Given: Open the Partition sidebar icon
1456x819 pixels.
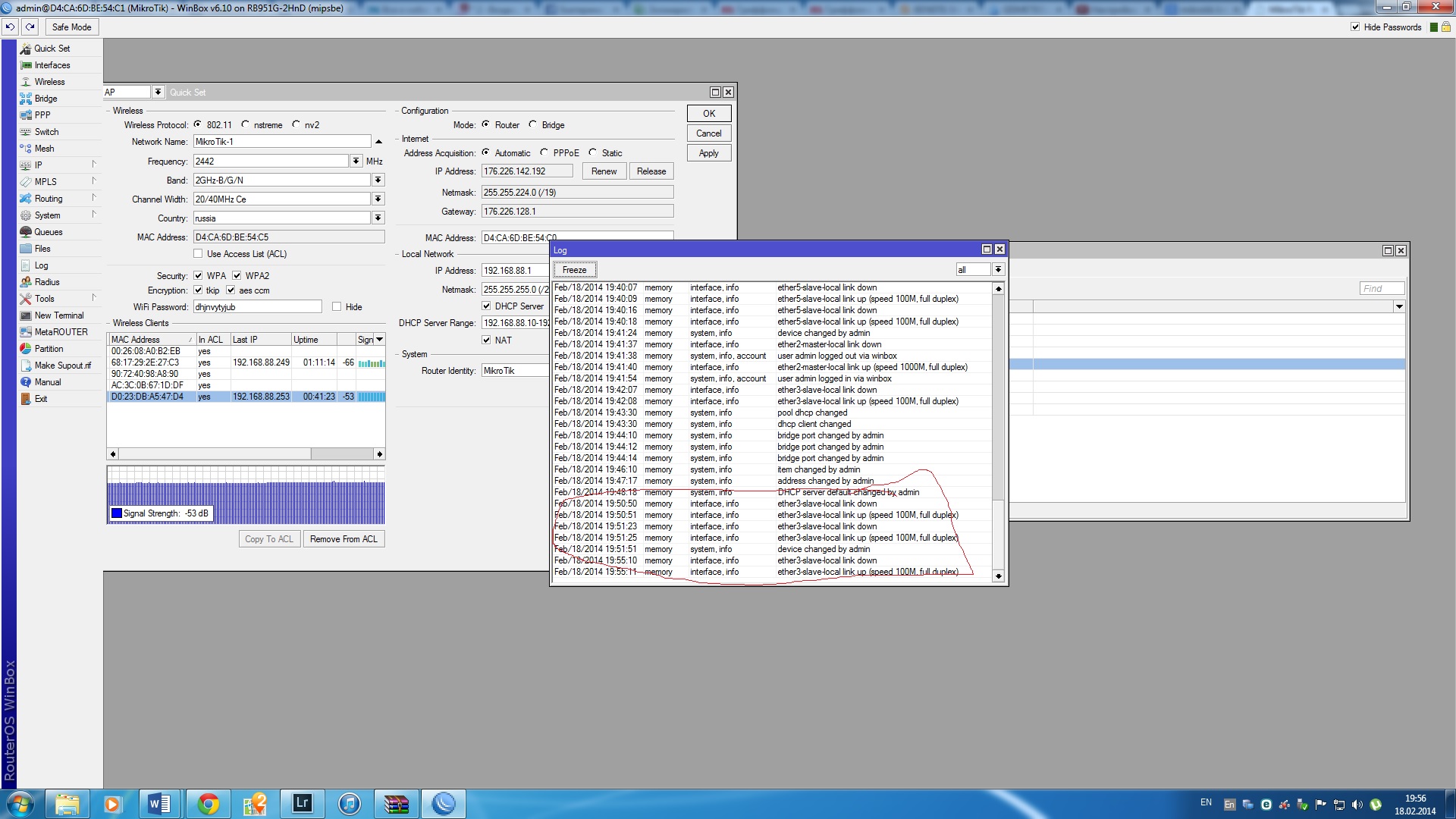Looking at the screenshot, I should click(26, 349).
